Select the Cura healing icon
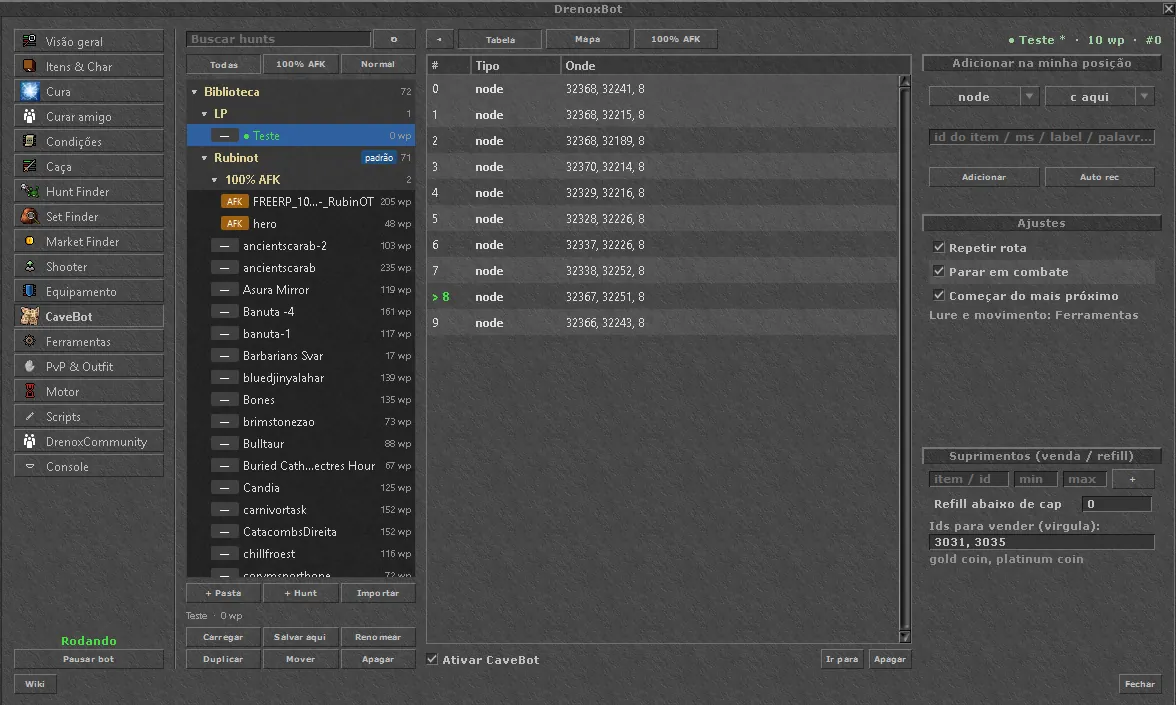Viewport: 1176px width, 705px height. click(x=29, y=91)
